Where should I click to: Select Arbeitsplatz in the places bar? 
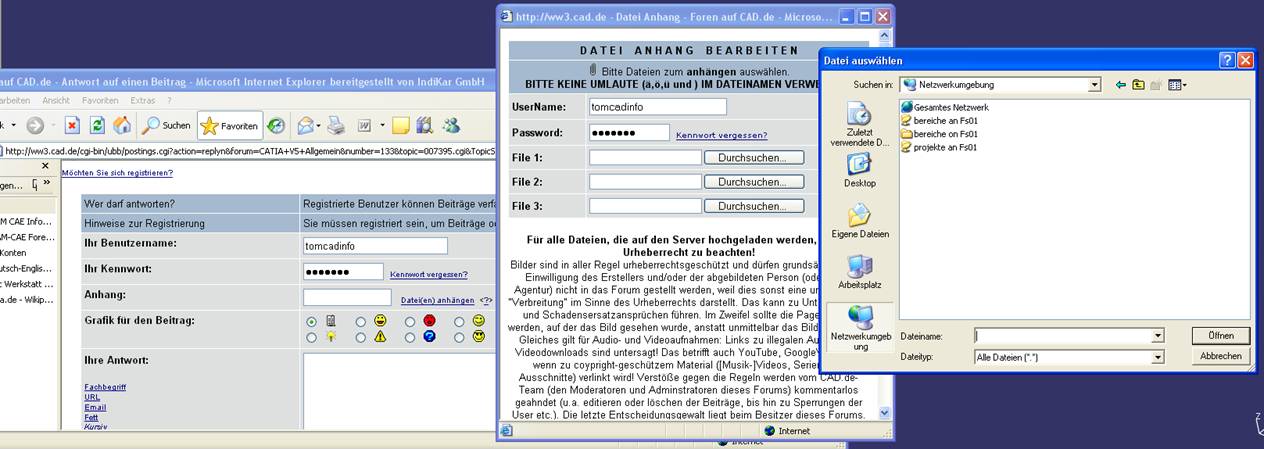pos(860,273)
